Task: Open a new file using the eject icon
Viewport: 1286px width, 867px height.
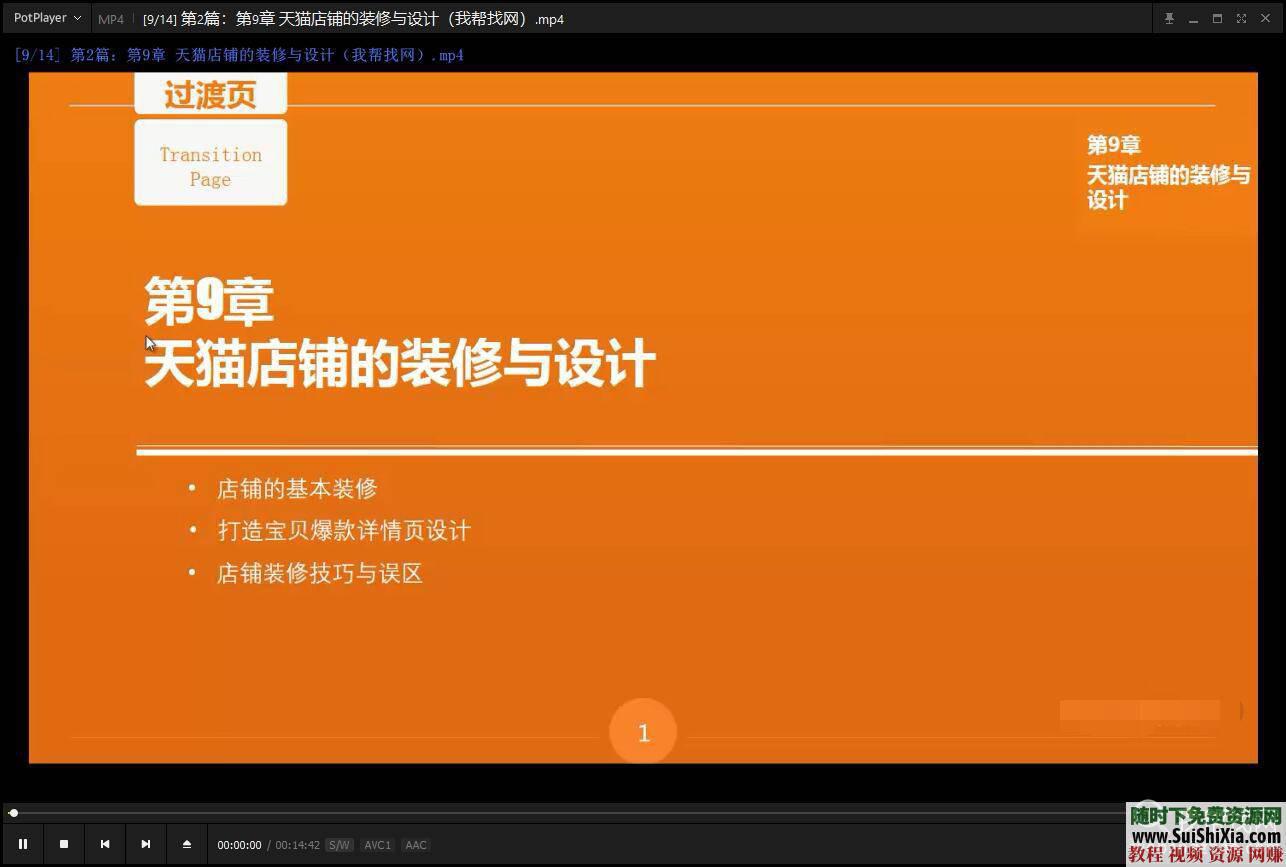Action: (187, 844)
